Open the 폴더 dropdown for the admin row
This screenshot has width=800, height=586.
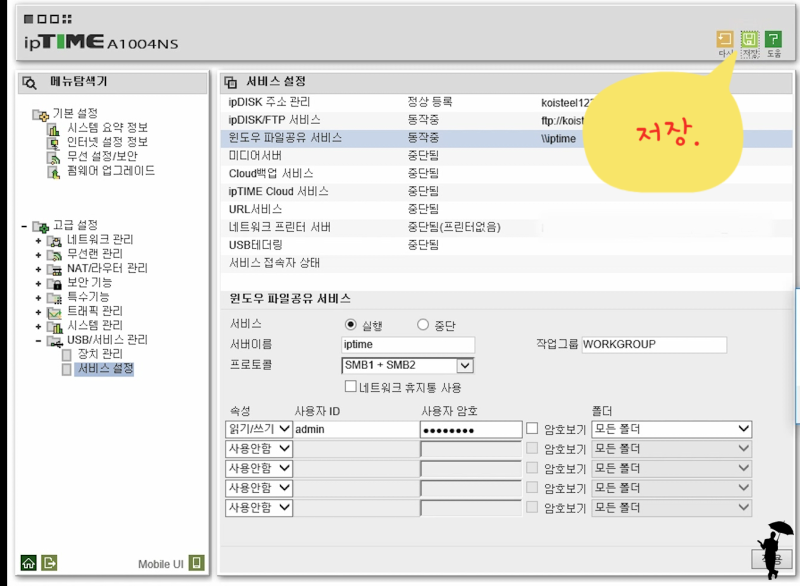(671, 428)
